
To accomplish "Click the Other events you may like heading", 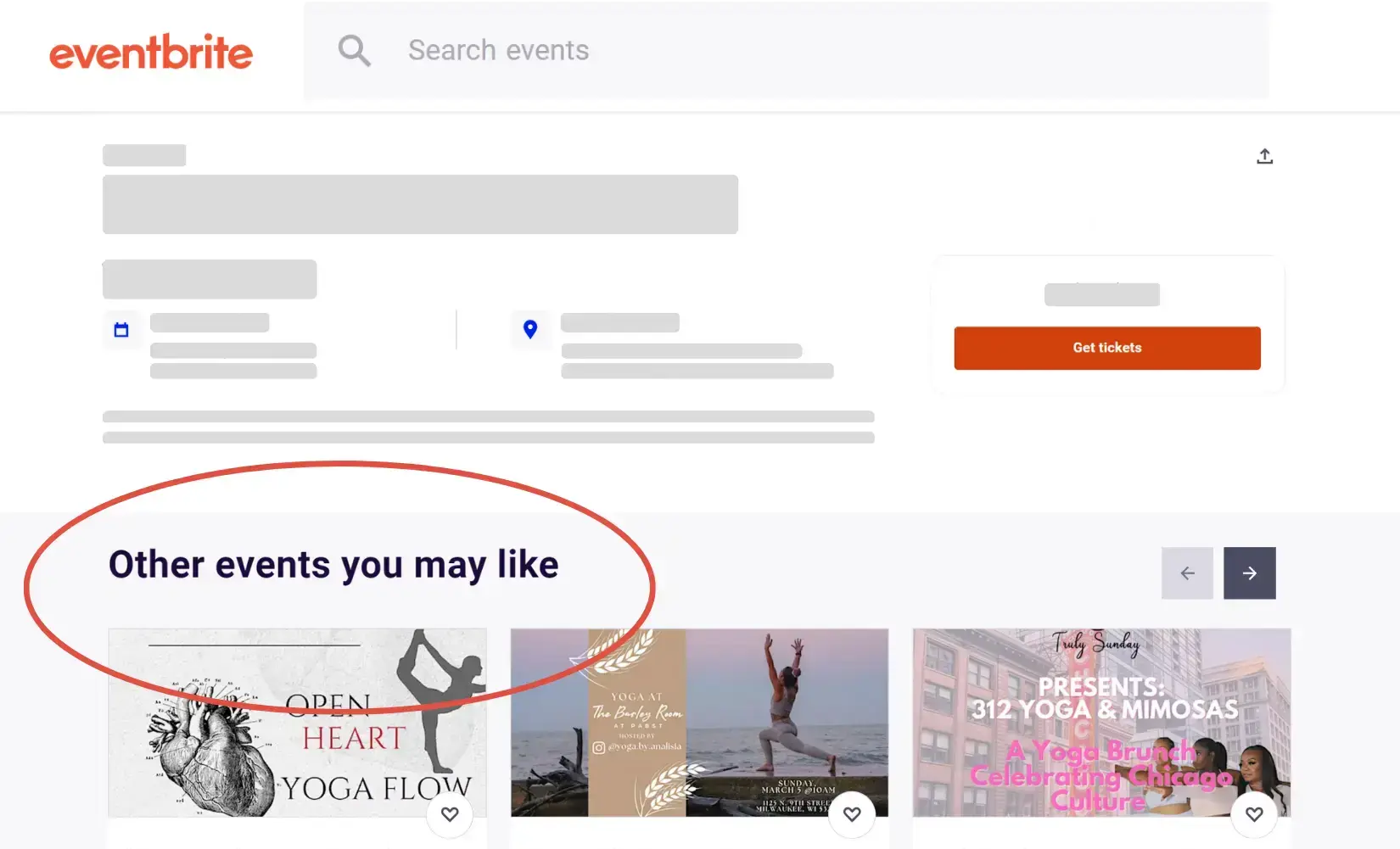I will click(333, 563).
